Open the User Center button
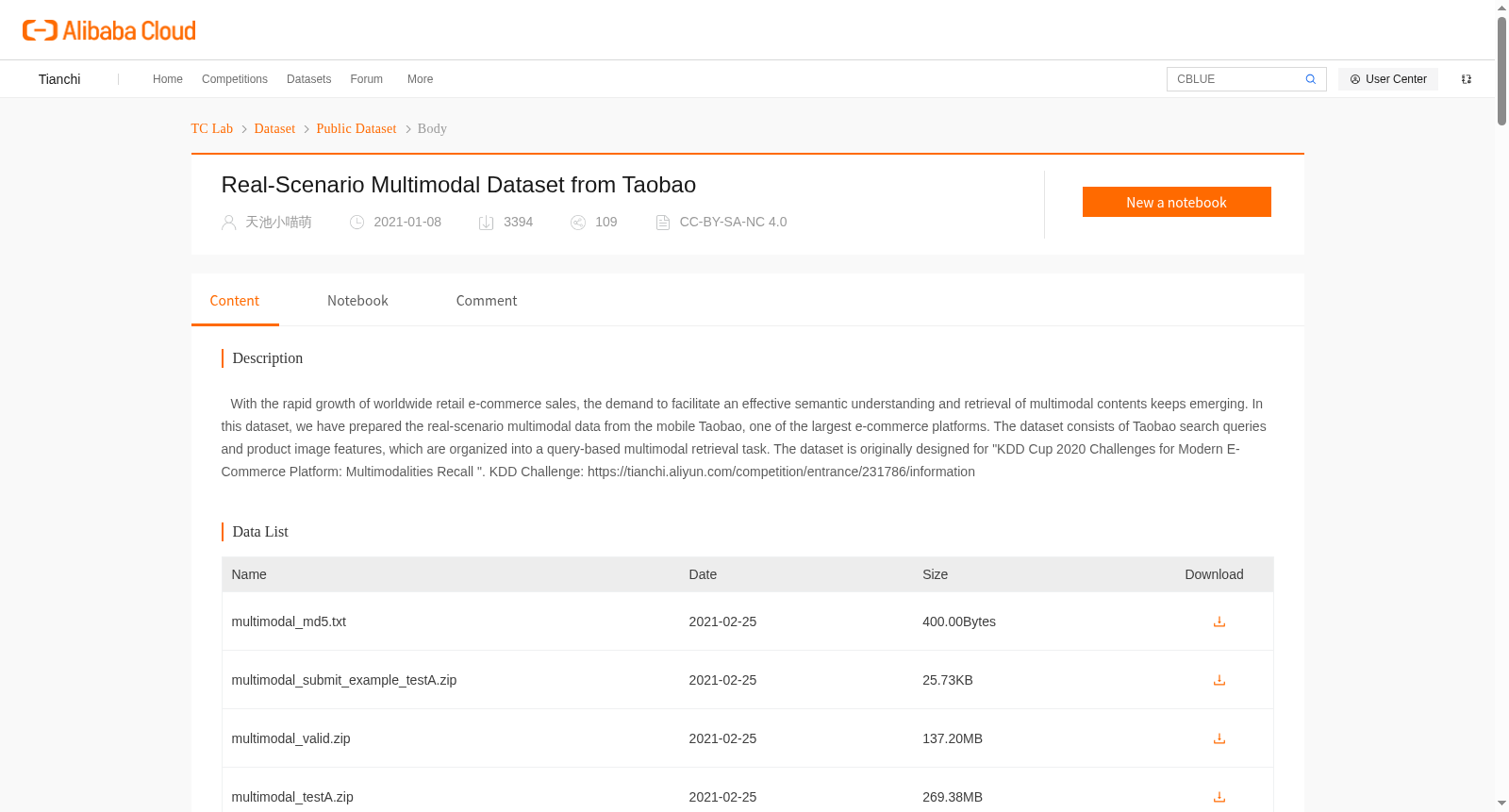Image resolution: width=1509 pixels, height=812 pixels. [1388, 79]
